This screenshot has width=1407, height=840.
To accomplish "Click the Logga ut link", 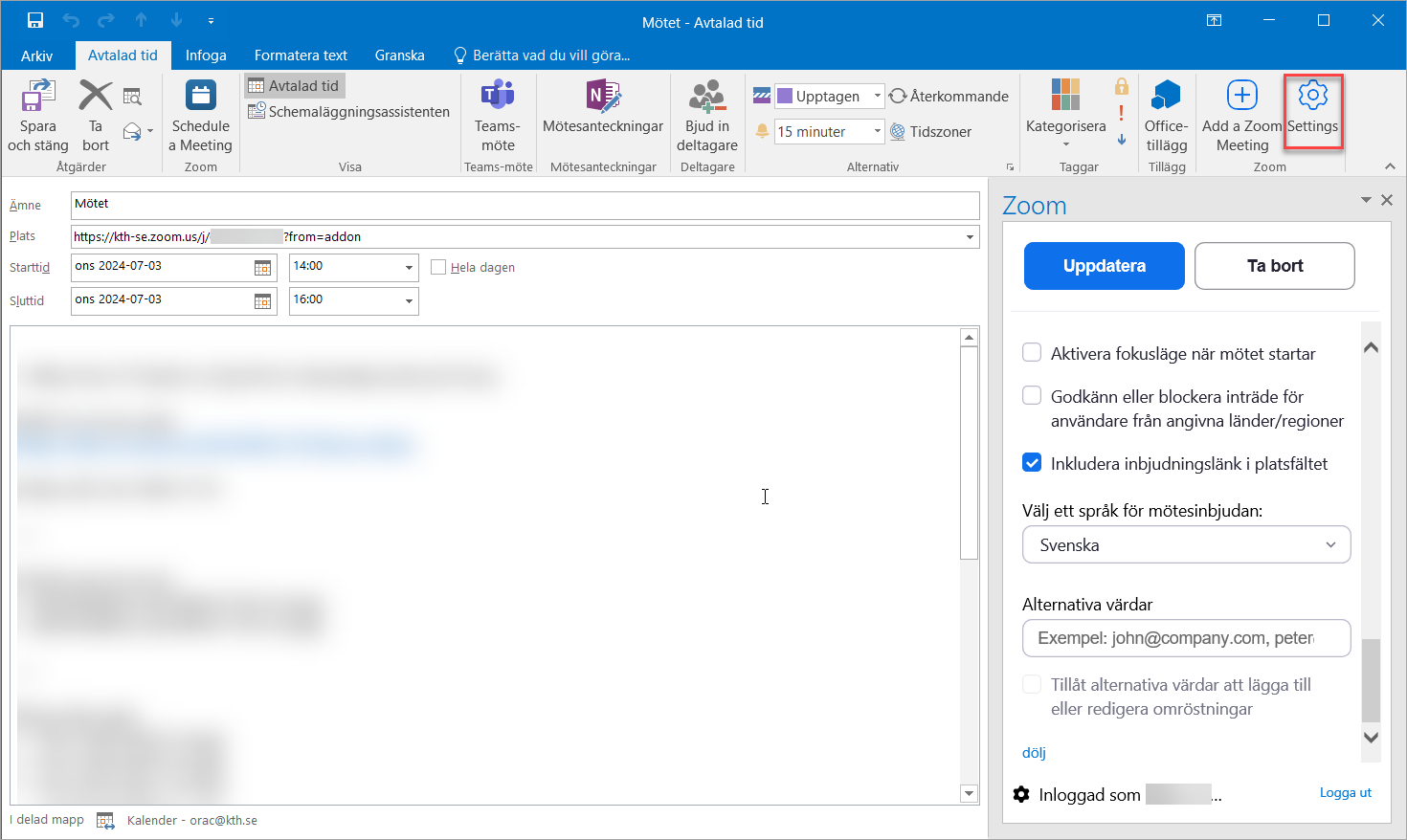I will 1345,793.
